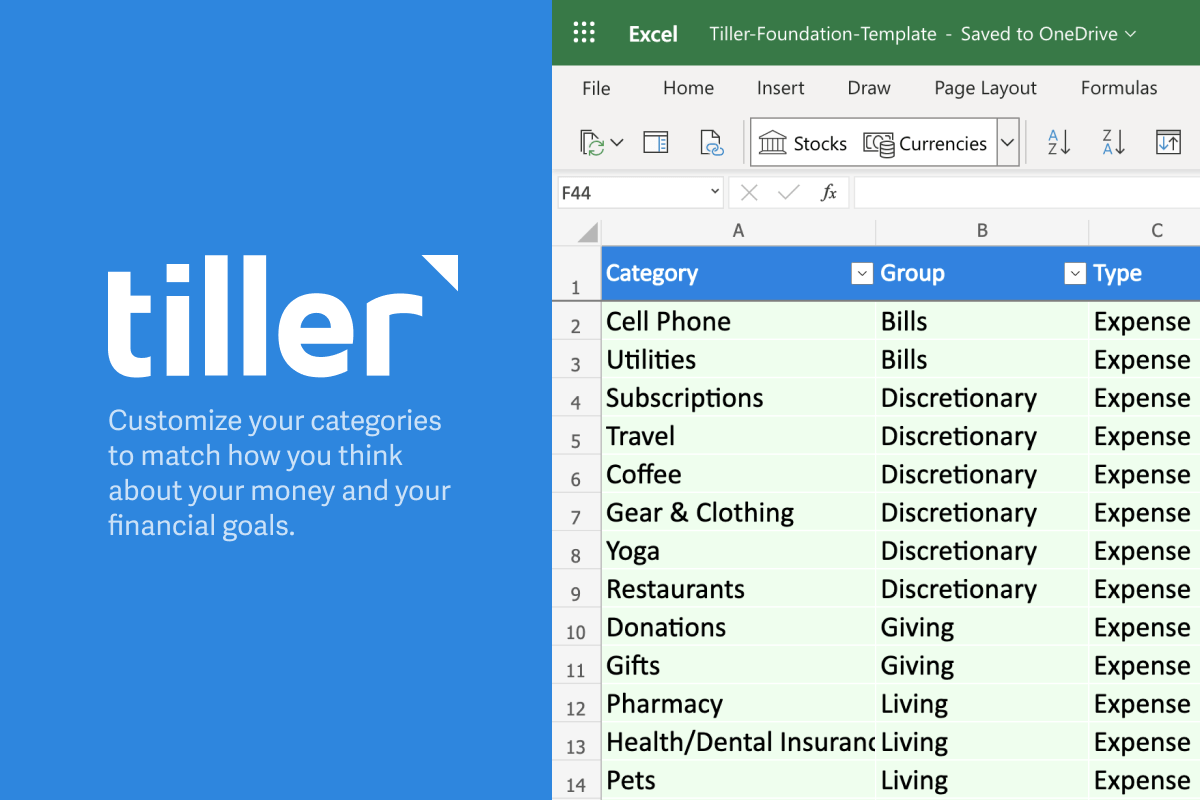Select the Yoga cell

point(738,551)
